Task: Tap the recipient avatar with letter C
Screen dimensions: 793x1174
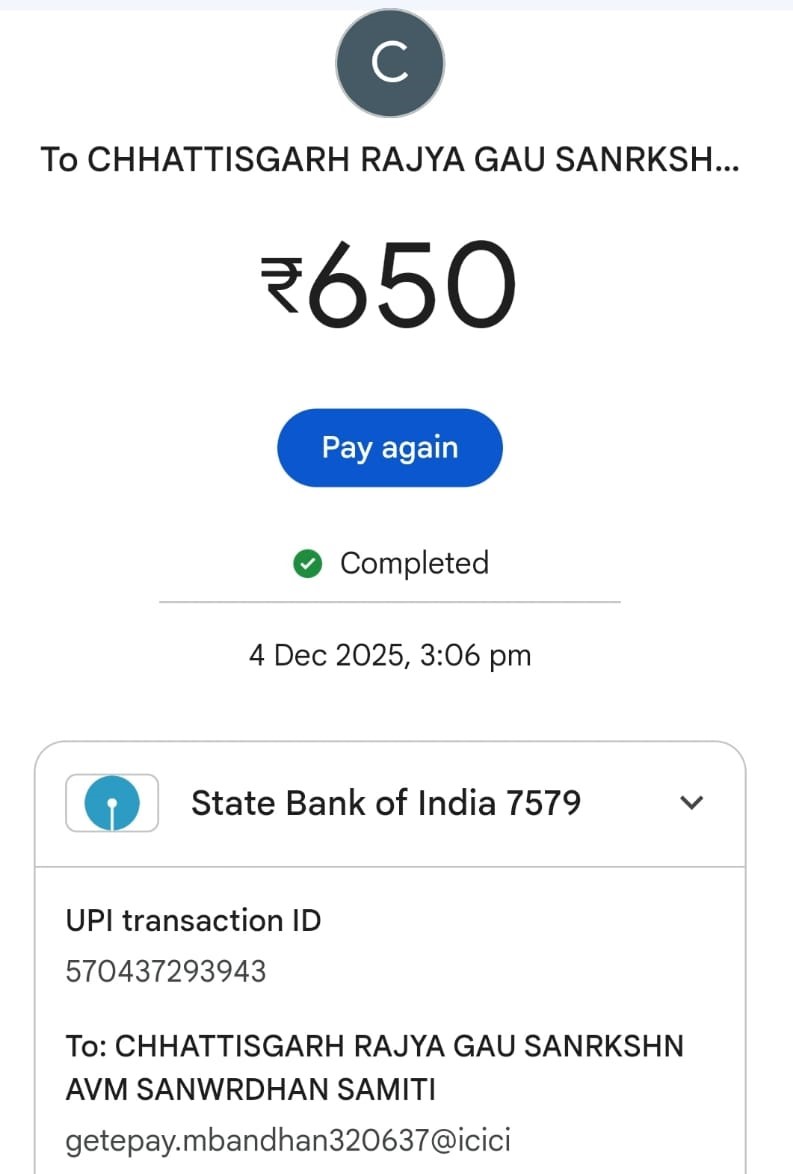Action: (390, 64)
